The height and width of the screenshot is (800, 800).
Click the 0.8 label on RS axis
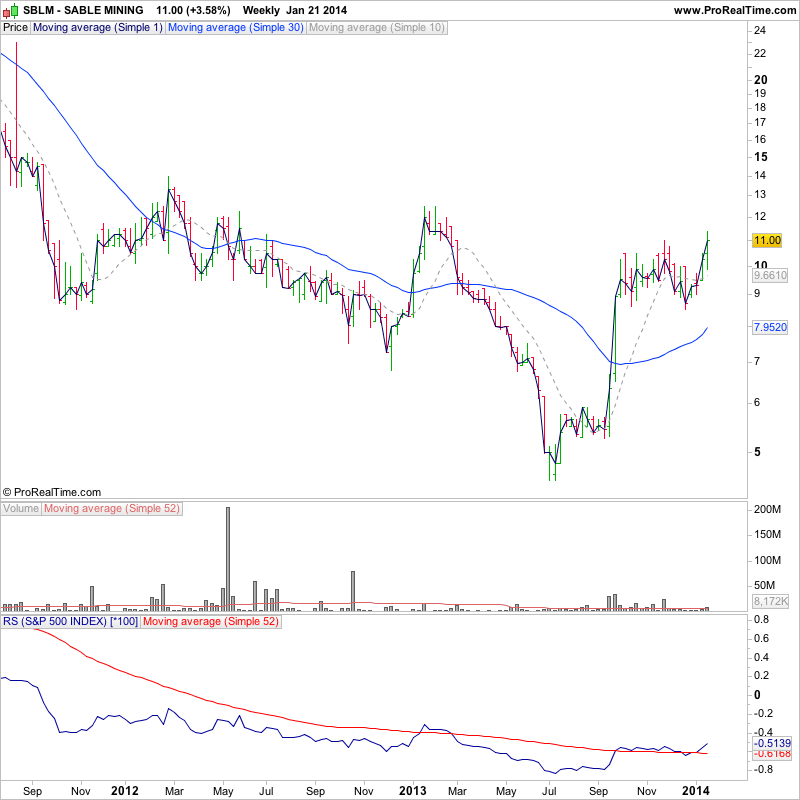762,619
